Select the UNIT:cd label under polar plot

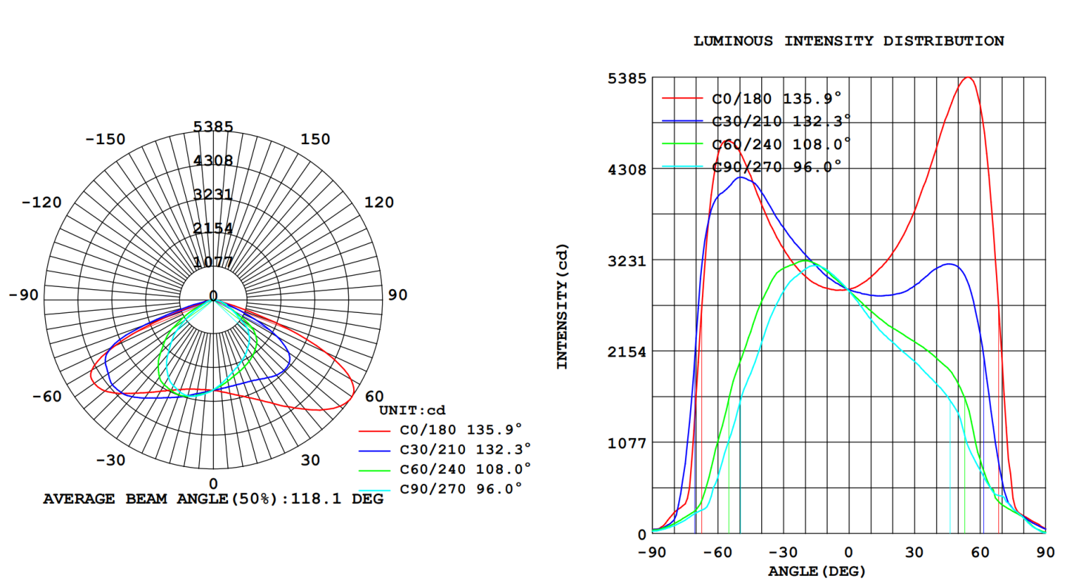412,411
